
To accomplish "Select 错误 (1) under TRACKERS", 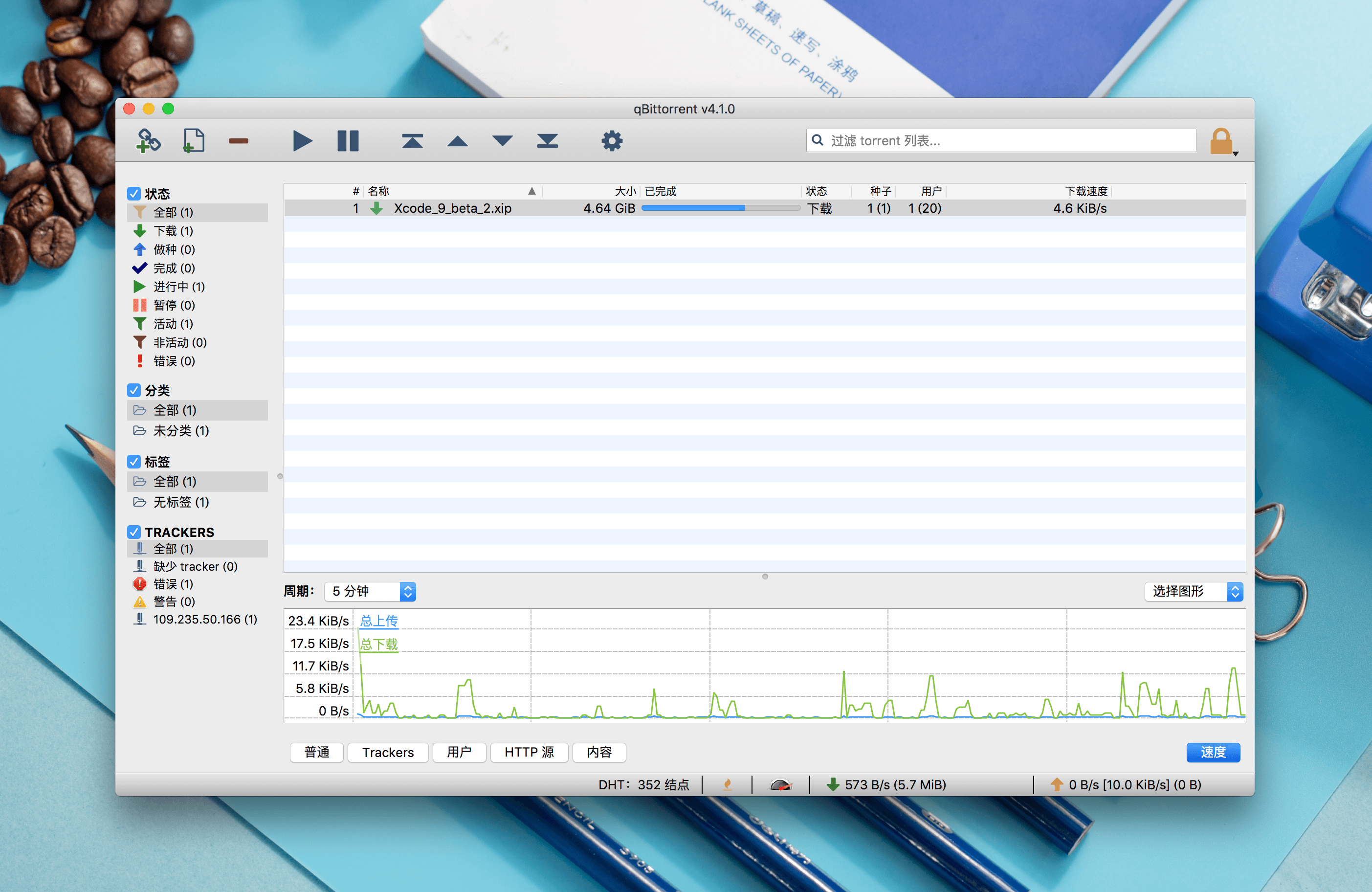I will 197,583.
